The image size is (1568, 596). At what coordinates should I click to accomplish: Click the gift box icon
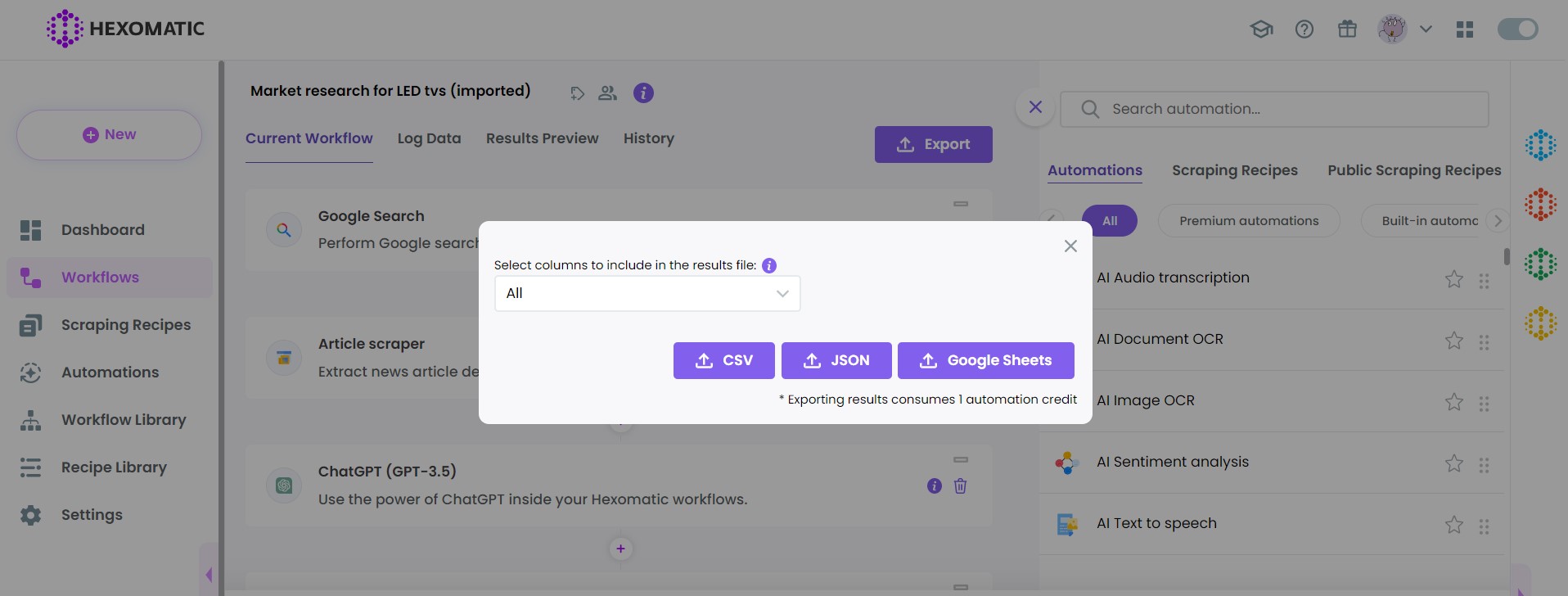click(1346, 29)
